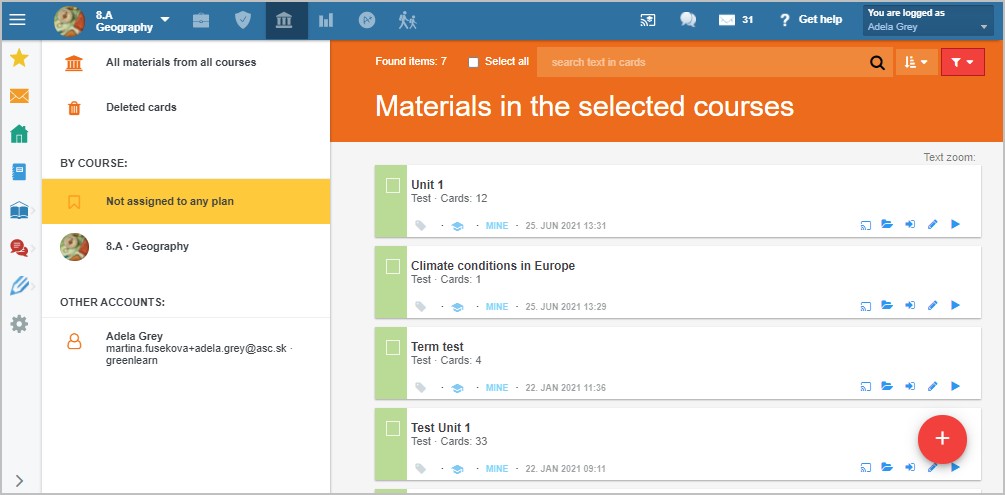
Task: Open settings gear in the left sidebar
Action: click(x=19, y=324)
